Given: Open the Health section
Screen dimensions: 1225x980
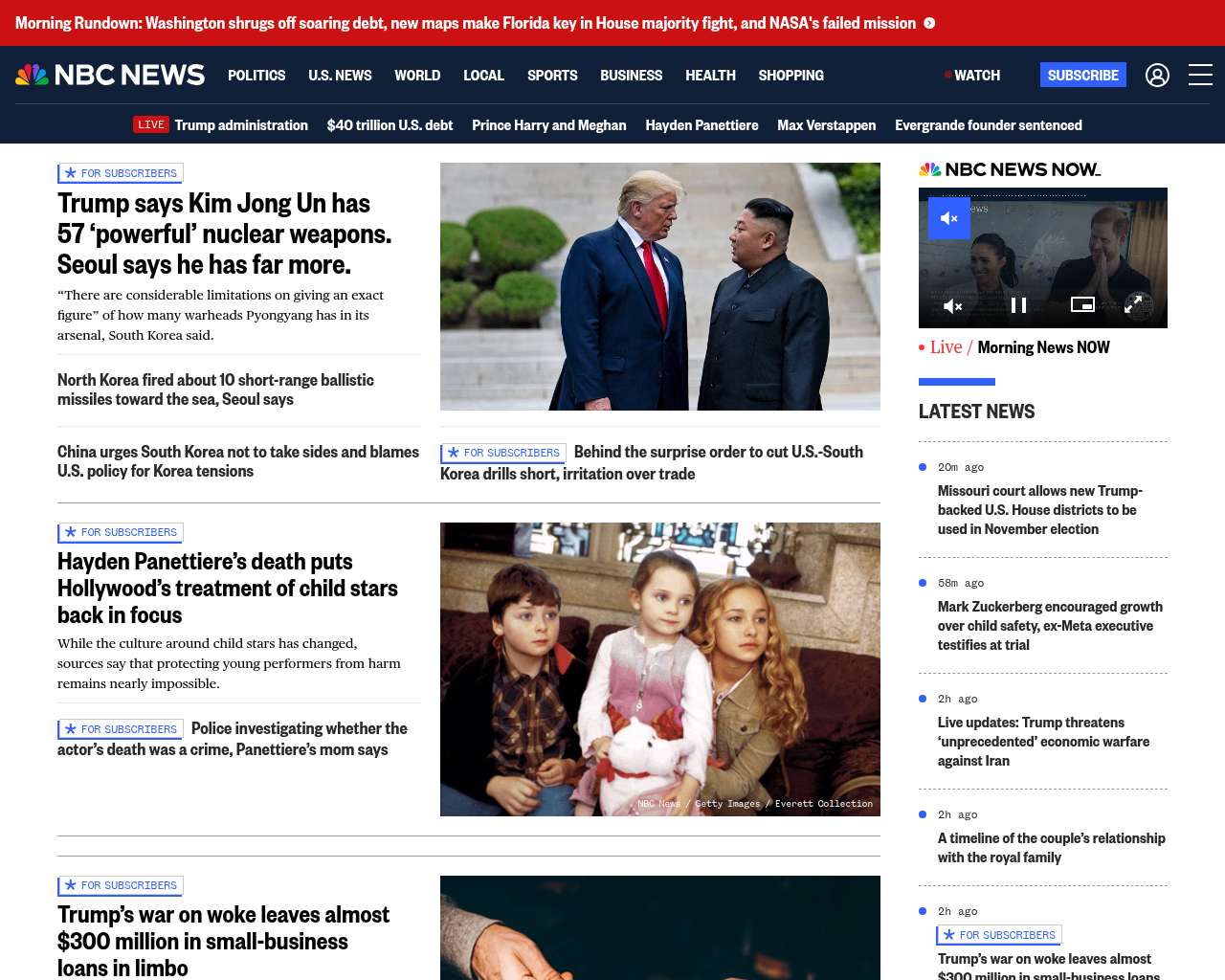Looking at the screenshot, I should [x=710, y=75].
